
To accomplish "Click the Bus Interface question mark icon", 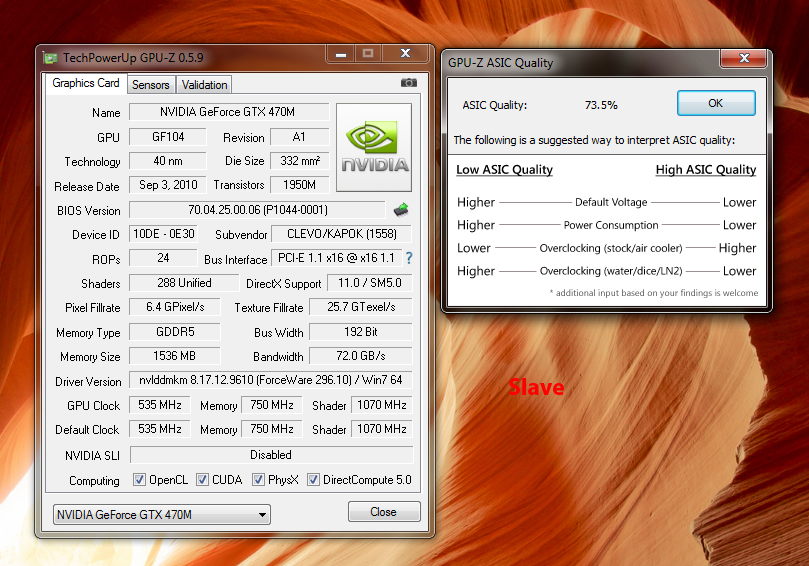I will click(409, 258).
